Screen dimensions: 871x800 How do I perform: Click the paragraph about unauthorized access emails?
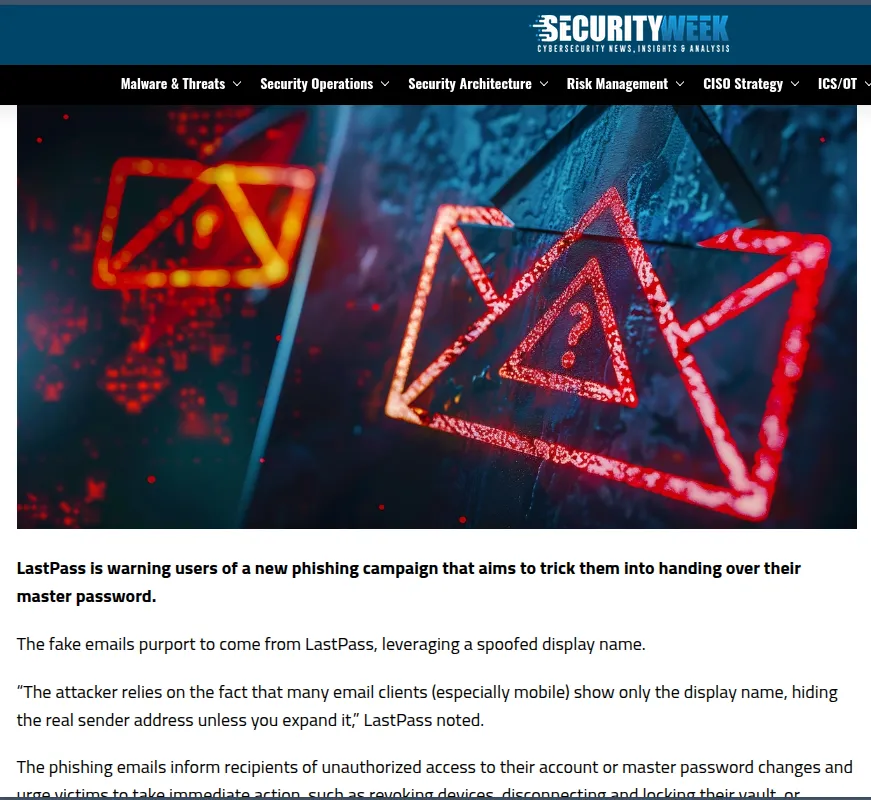(434, 780)
